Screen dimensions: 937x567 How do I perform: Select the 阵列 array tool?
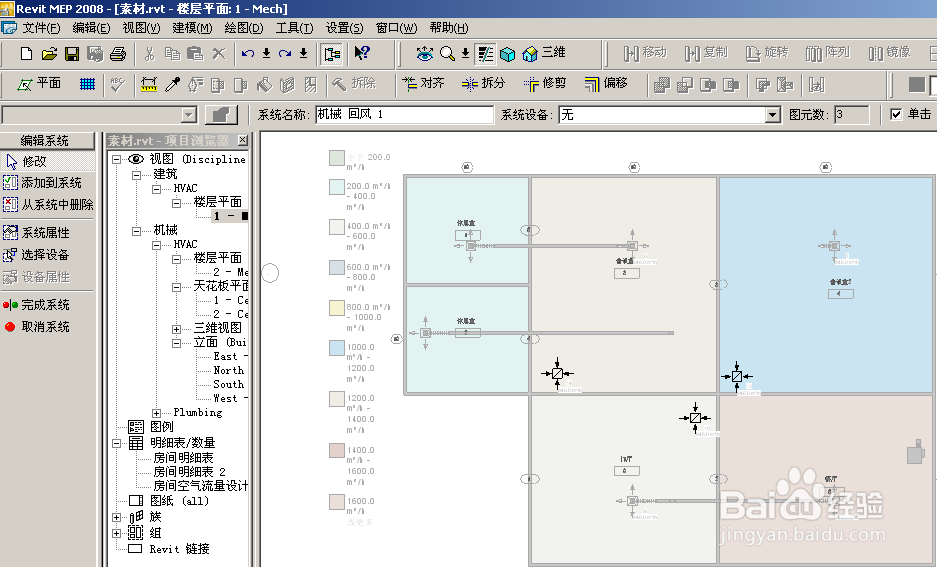pyautogui.click(x=828, y=53)
